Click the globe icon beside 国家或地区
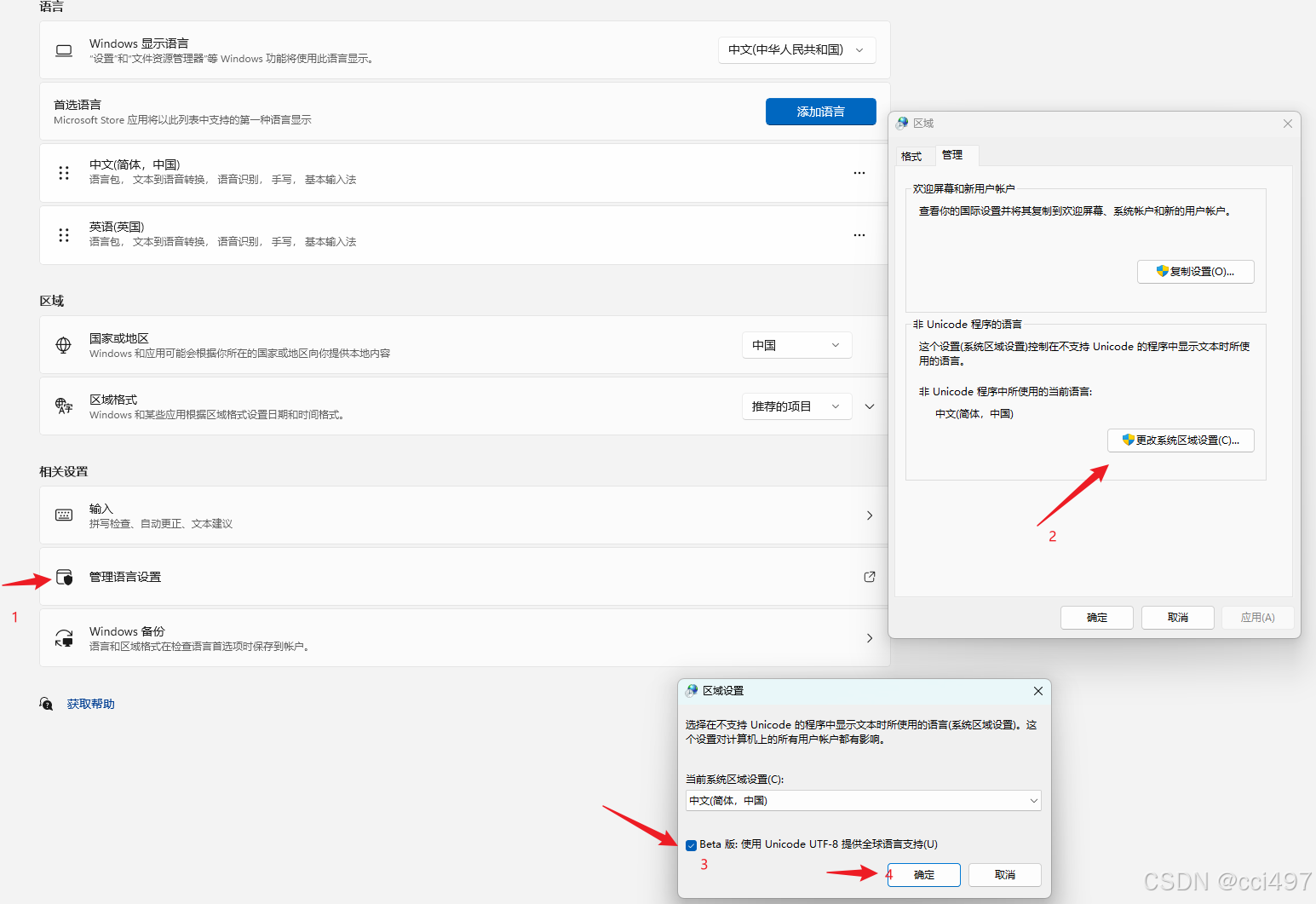Viewport: 1316px width, 904px height. 63,345
